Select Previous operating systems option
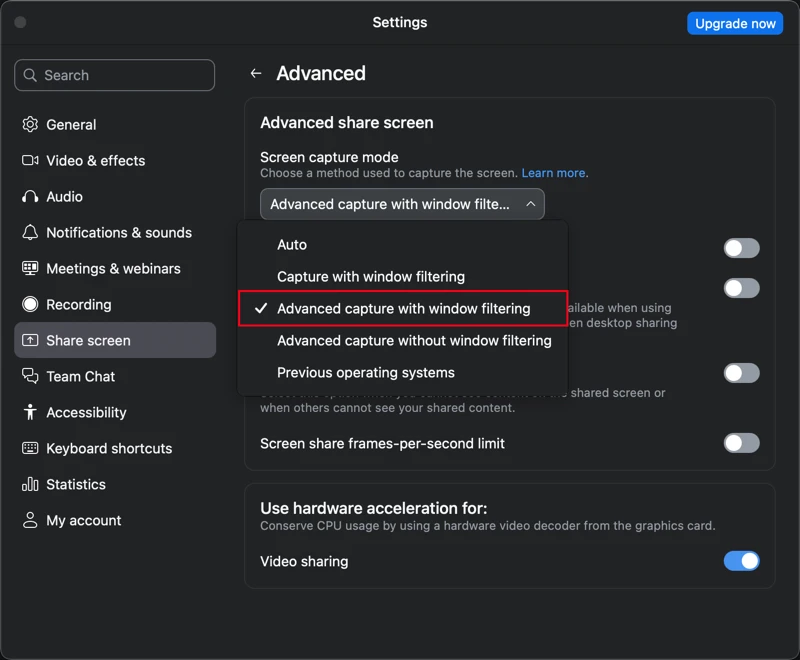Screen dimensions: 800x660 tap(365, 373)
